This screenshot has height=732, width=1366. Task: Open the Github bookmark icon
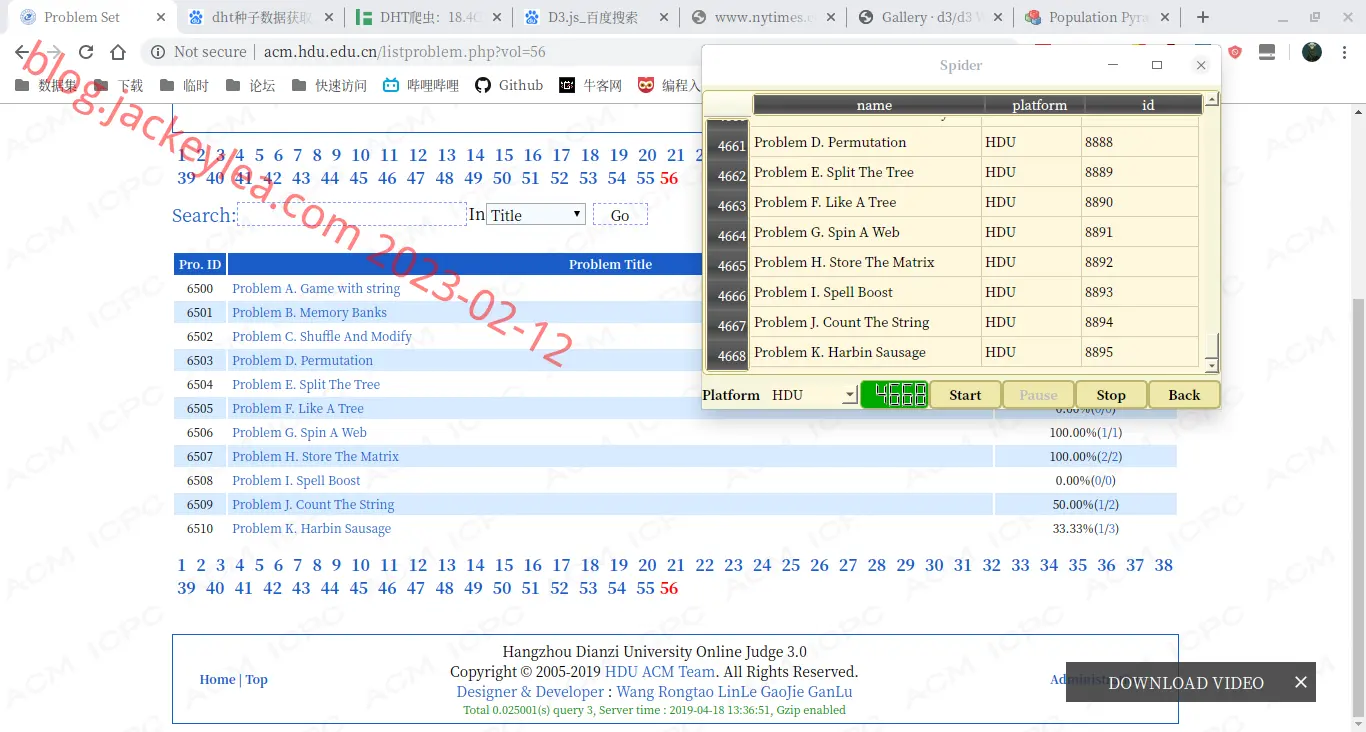tap(483, 85)
